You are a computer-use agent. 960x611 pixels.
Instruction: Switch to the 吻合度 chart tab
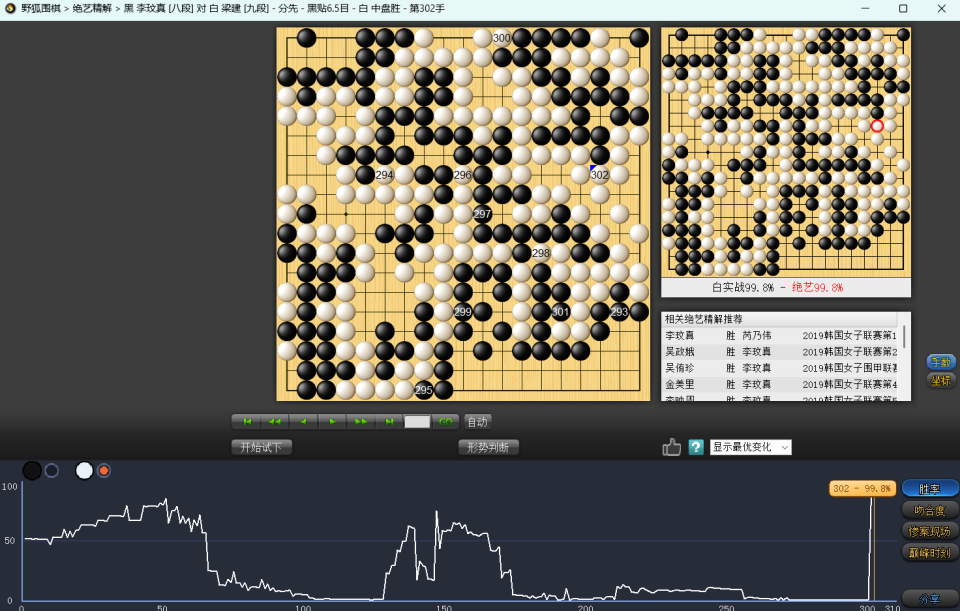pyautogui.click(x=929, y=510)
